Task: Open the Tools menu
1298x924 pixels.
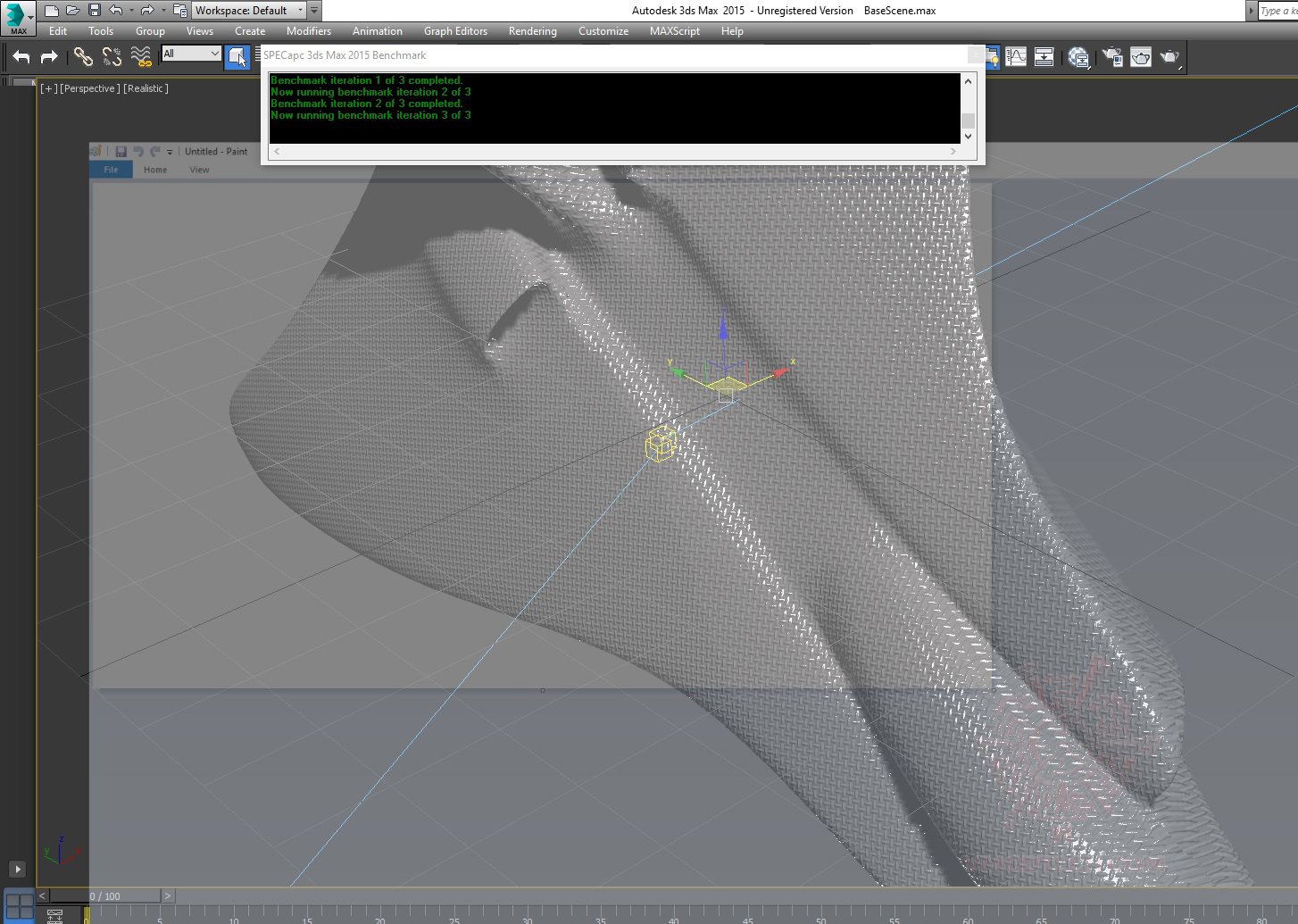Action: (x=101, y=31)
